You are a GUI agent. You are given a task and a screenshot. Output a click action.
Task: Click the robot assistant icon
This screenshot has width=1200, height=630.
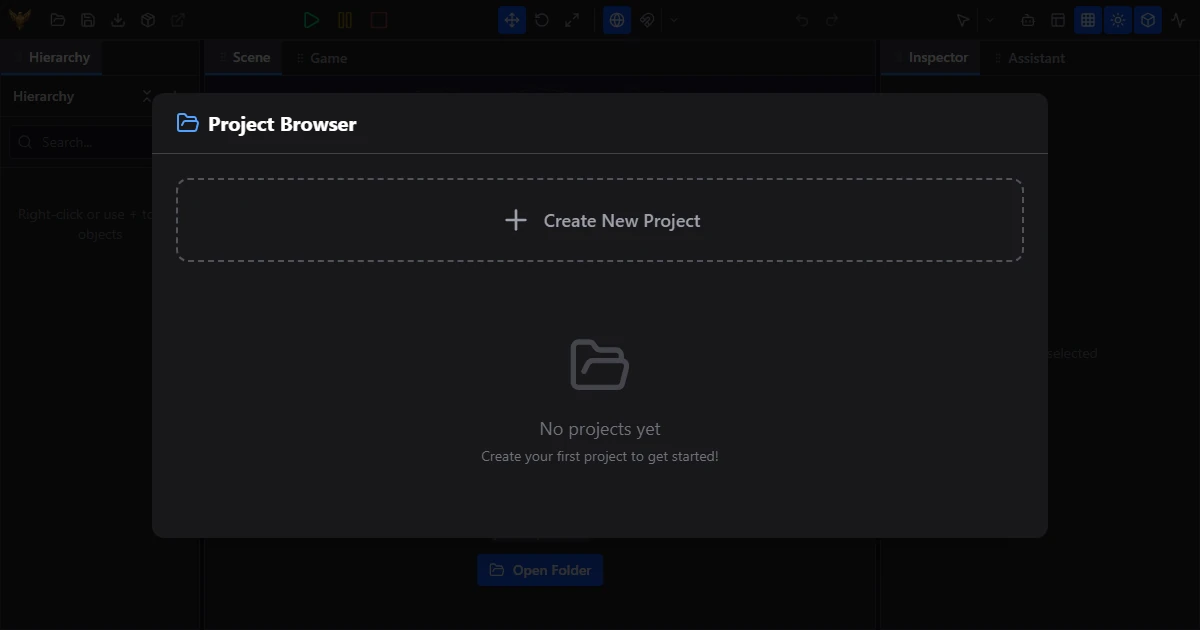coord(1028,20)
